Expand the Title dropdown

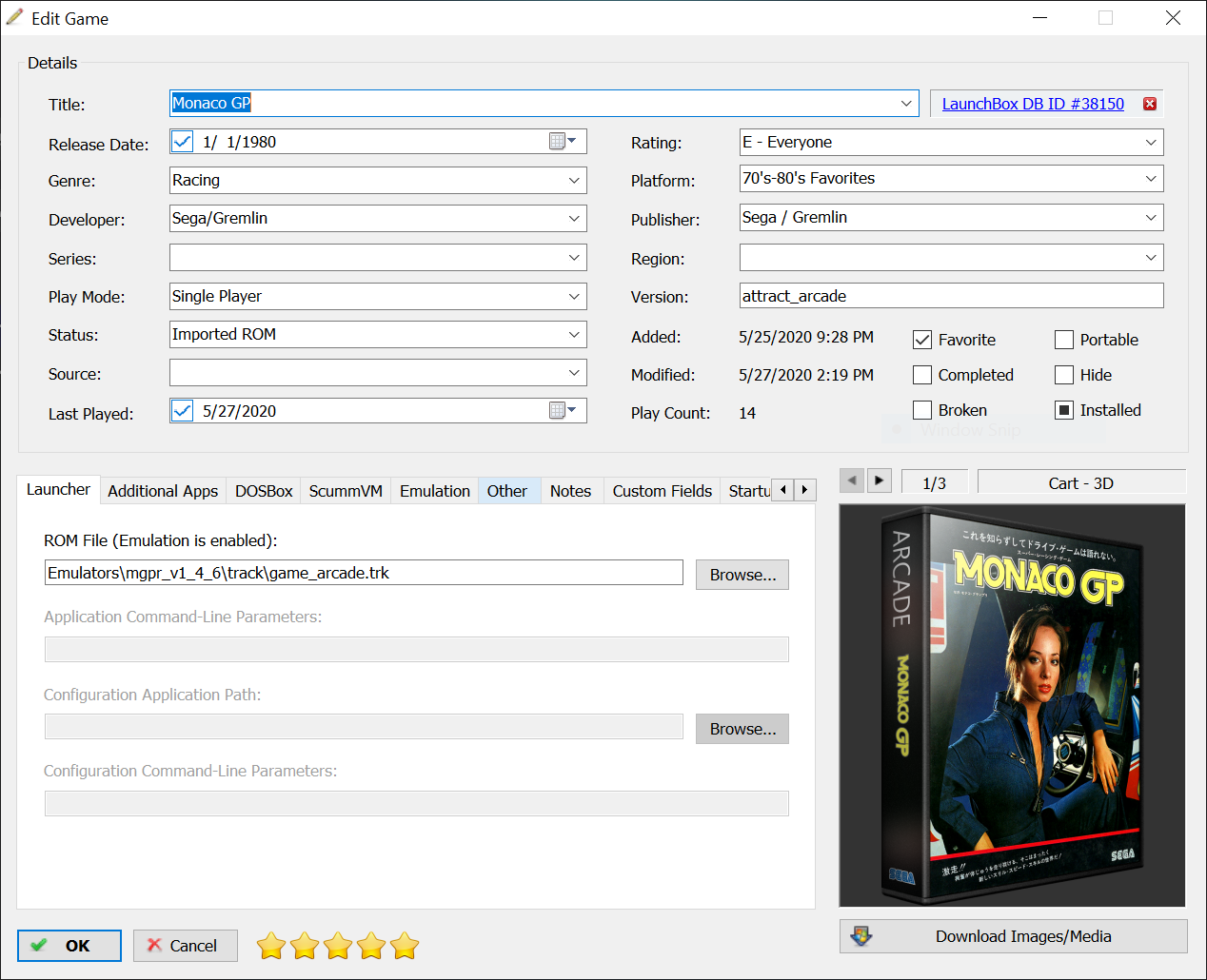(906, 103)
